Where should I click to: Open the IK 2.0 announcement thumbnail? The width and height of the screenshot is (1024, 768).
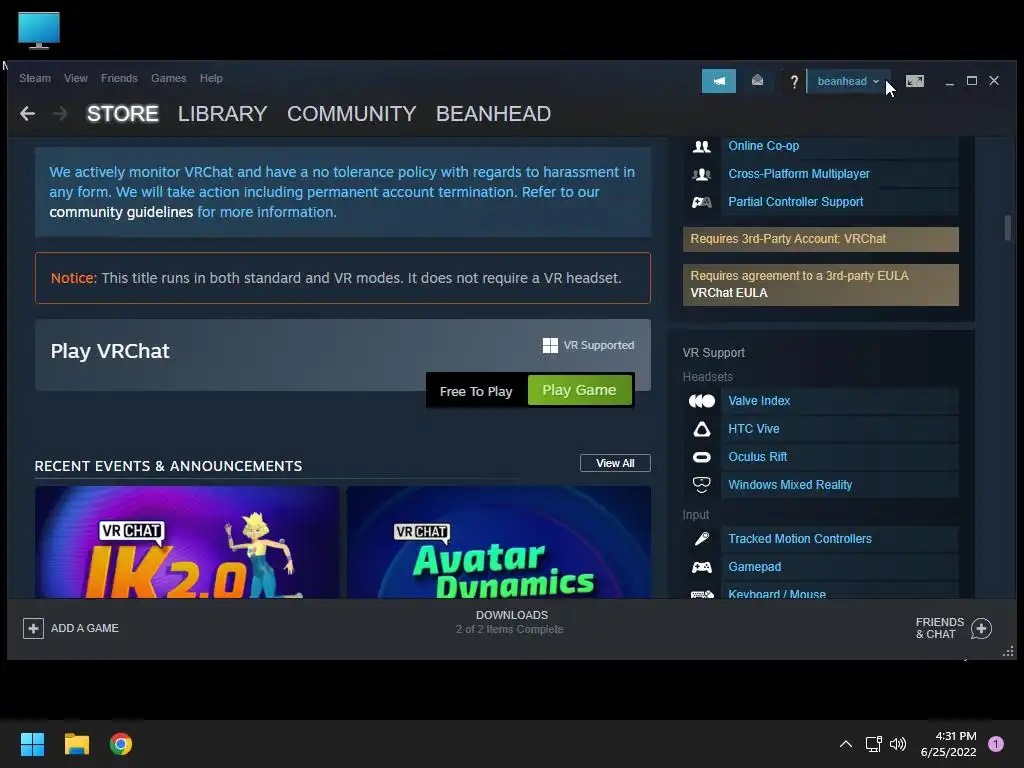tap(187, 542)
